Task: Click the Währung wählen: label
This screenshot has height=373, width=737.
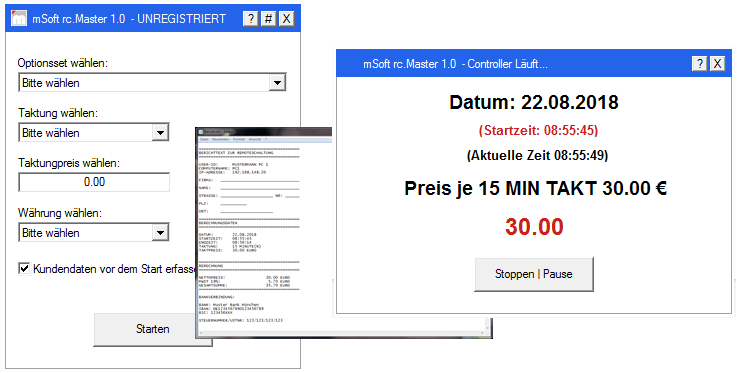Action: coord(60,213)
